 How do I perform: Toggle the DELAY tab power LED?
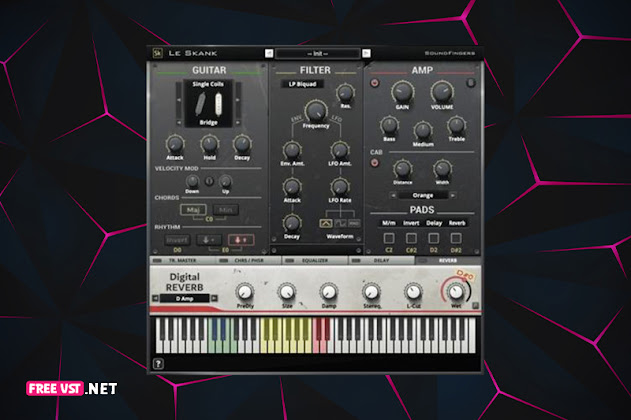point(356,261)
